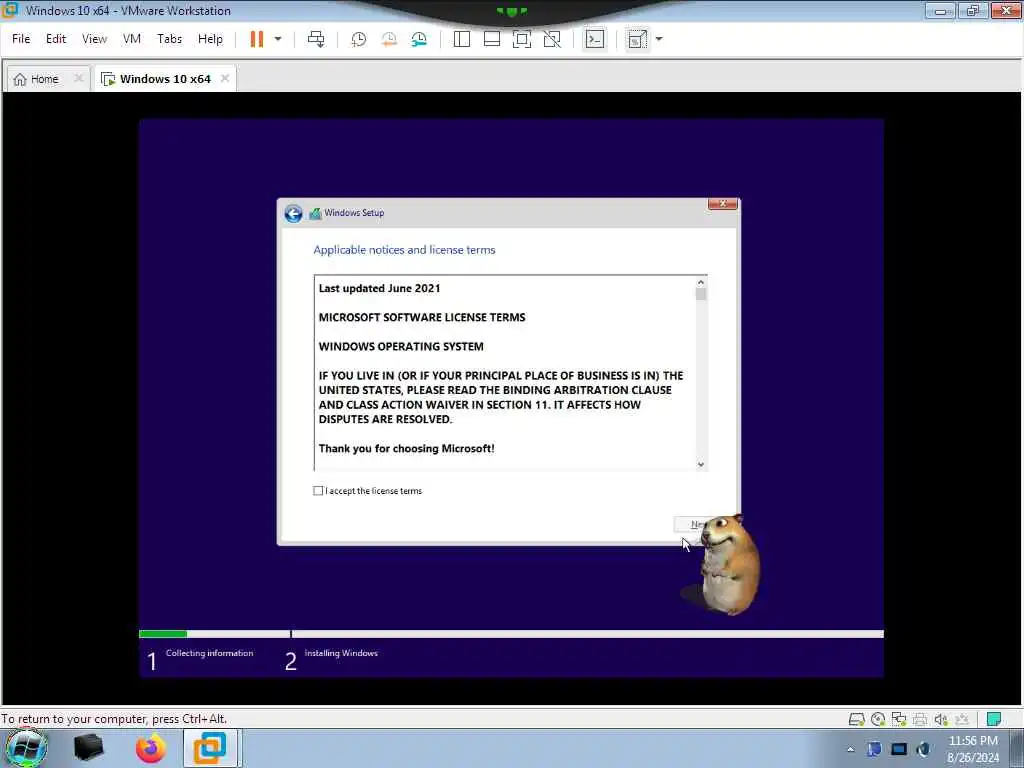Close the Home tab
The width and height of the screenshot is (1024, 768).
tap(78, 78)
